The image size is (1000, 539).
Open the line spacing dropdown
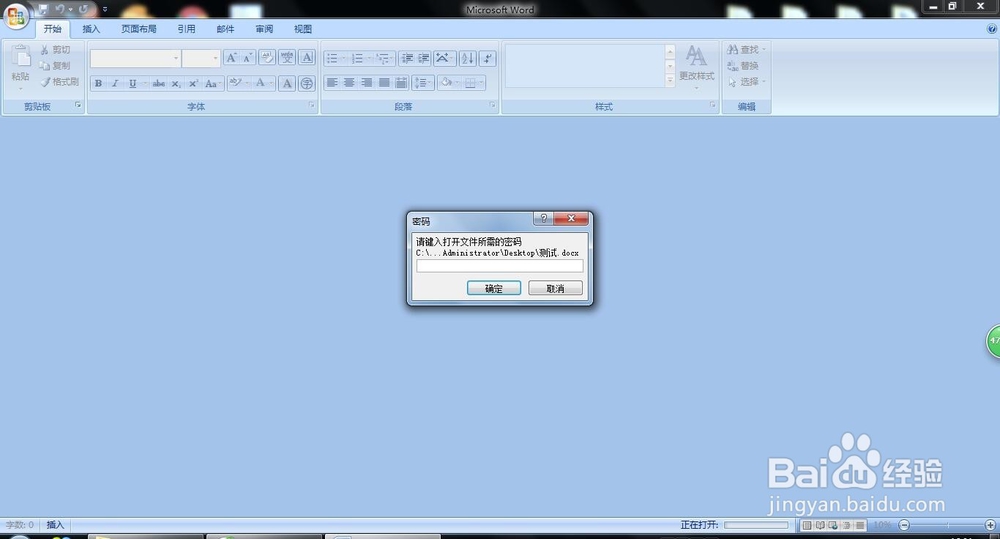pyautogui.click(x=423, y=83)
